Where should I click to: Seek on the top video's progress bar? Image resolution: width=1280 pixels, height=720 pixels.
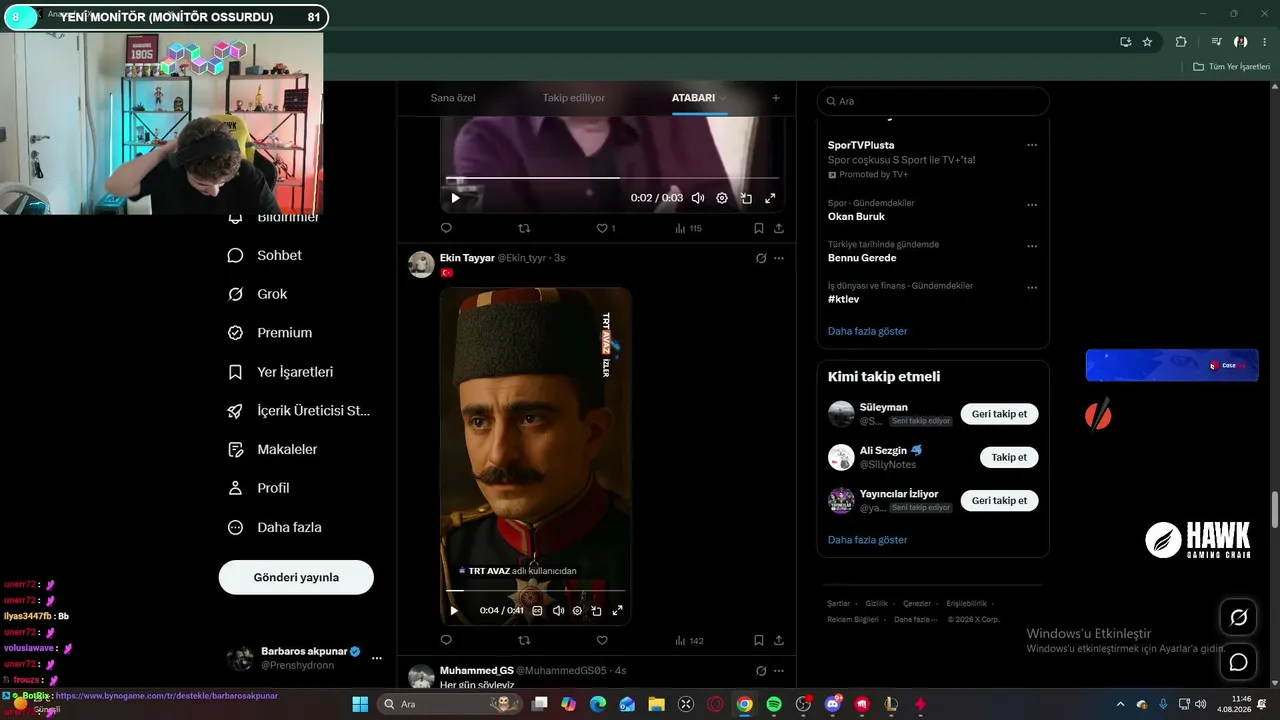(x=612, y=178)
